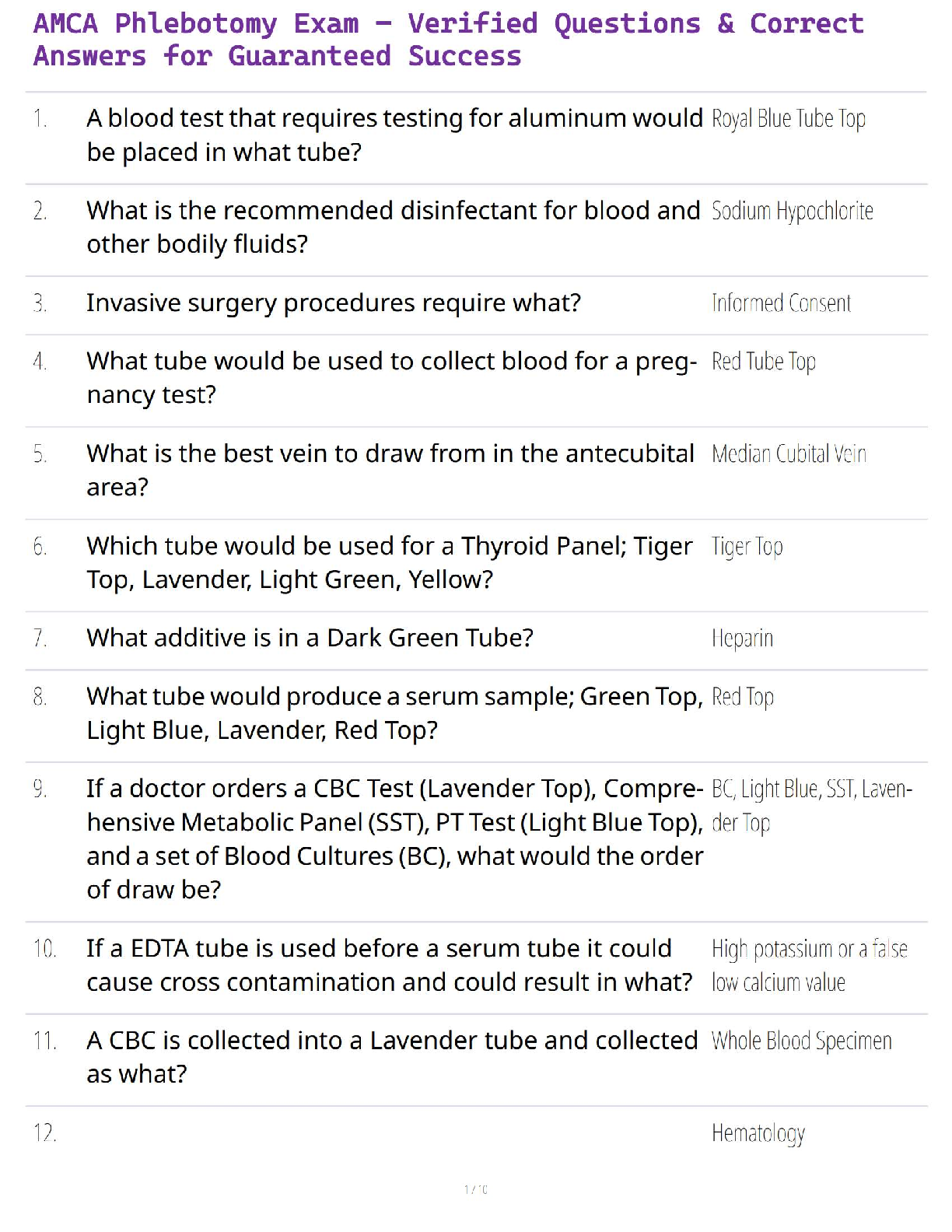This screenshot has height=1232, width=952.
Task: Select the 'Sodium Hypochlorite' answer text
Action: [792, 212]
